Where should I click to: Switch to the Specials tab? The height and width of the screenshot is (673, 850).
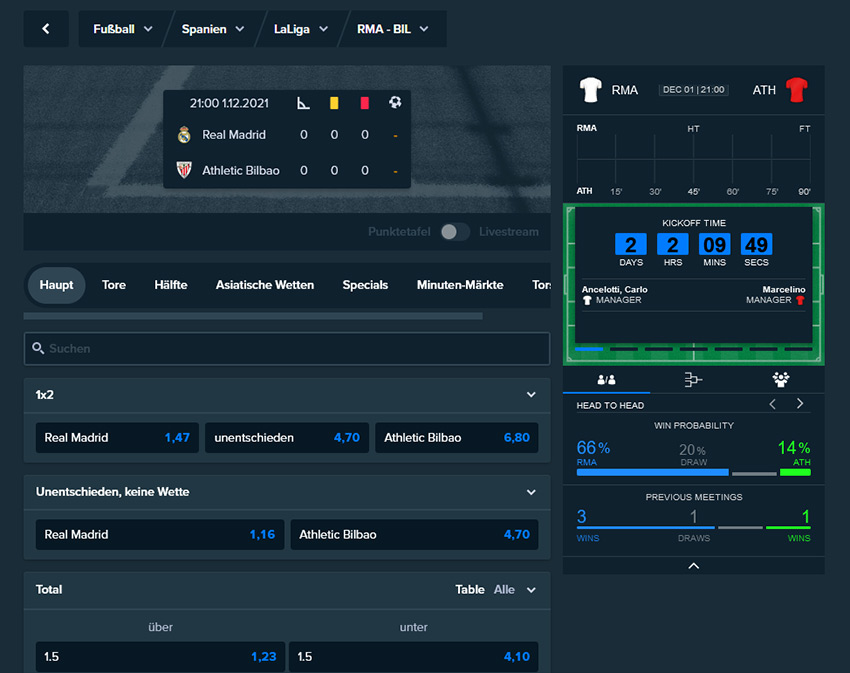(365, 285)
